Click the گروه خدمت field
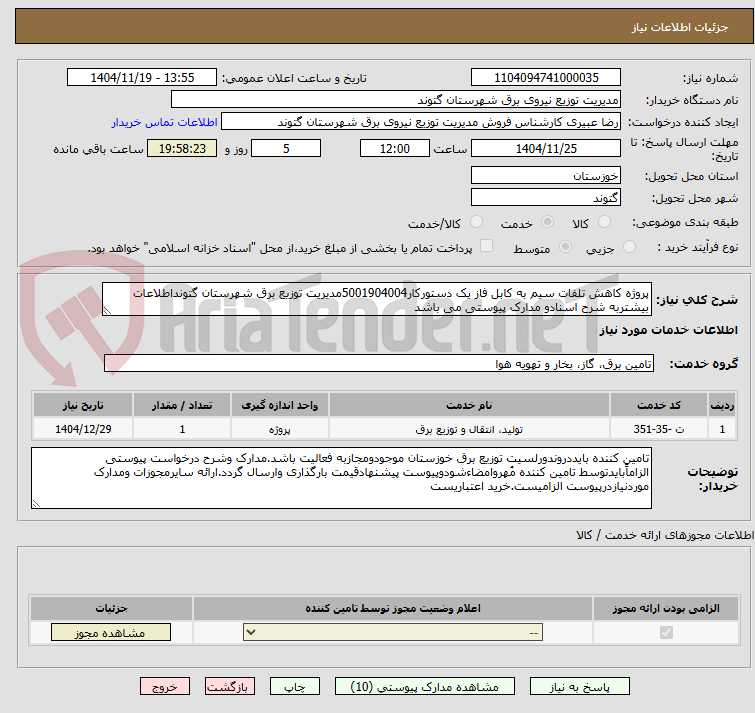The width and height of the screenshot is (755, 713). pyautogui.click(x=379, y=363)
